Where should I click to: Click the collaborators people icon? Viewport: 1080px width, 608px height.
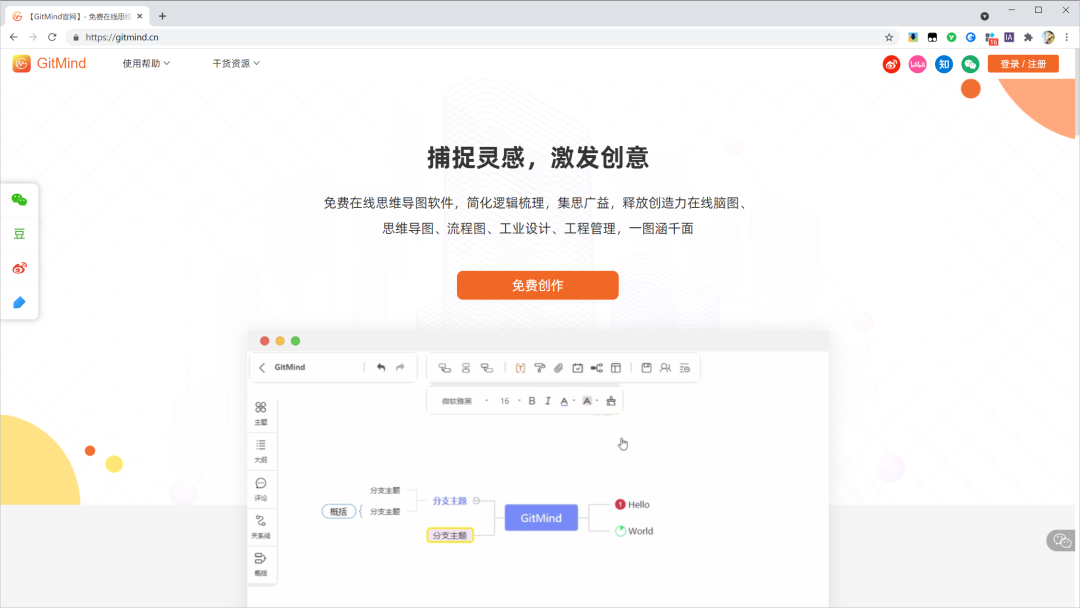(665, 368)
